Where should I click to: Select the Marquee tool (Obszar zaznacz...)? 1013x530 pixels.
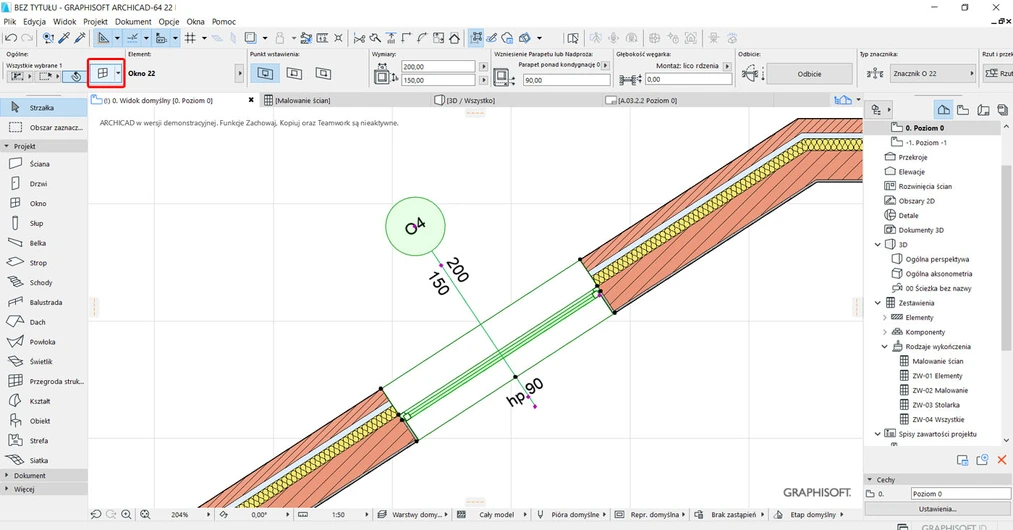pos(44,127)
